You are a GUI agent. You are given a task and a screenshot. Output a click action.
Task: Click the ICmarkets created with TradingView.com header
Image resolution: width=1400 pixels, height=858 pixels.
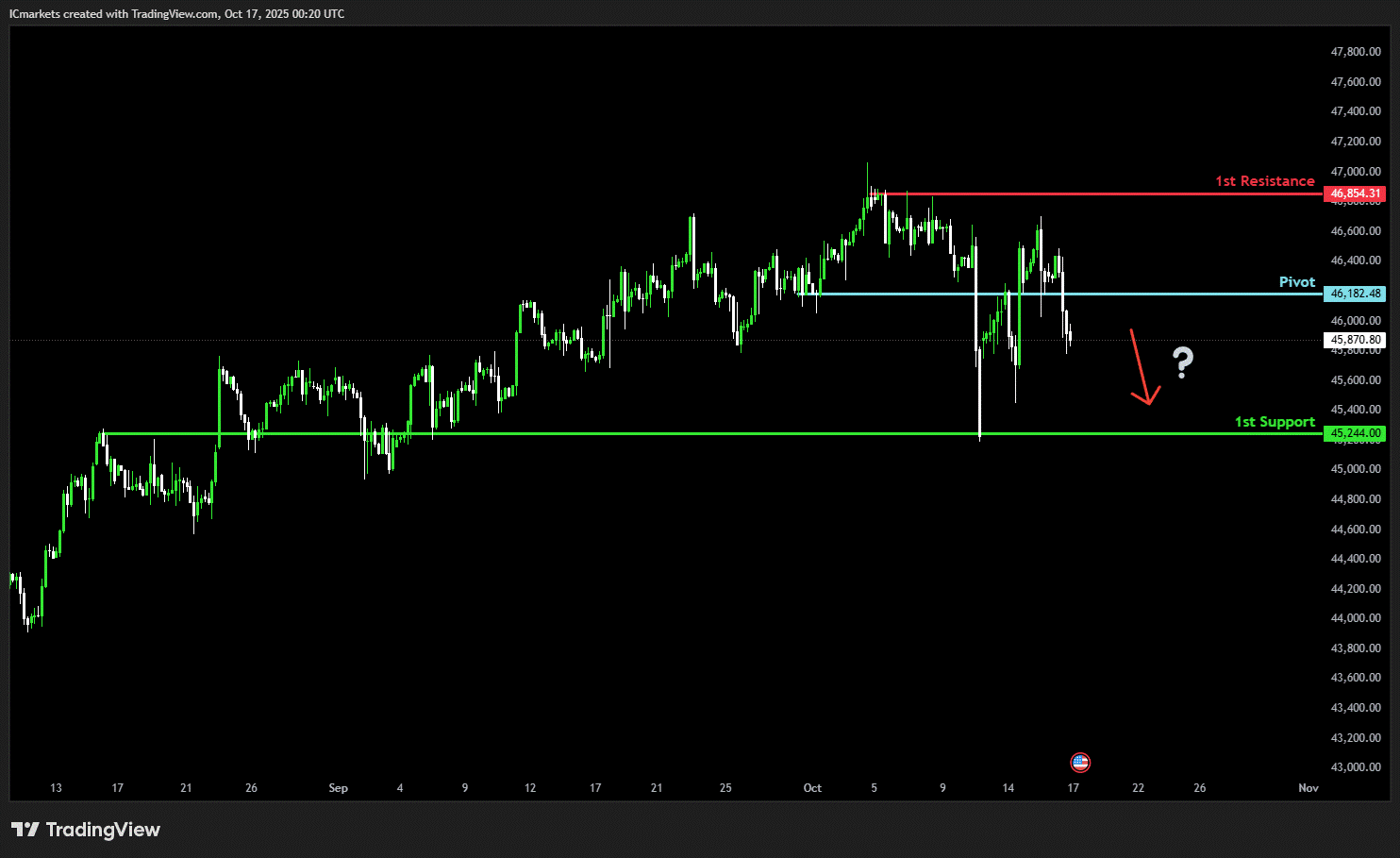tap(176, 14)
